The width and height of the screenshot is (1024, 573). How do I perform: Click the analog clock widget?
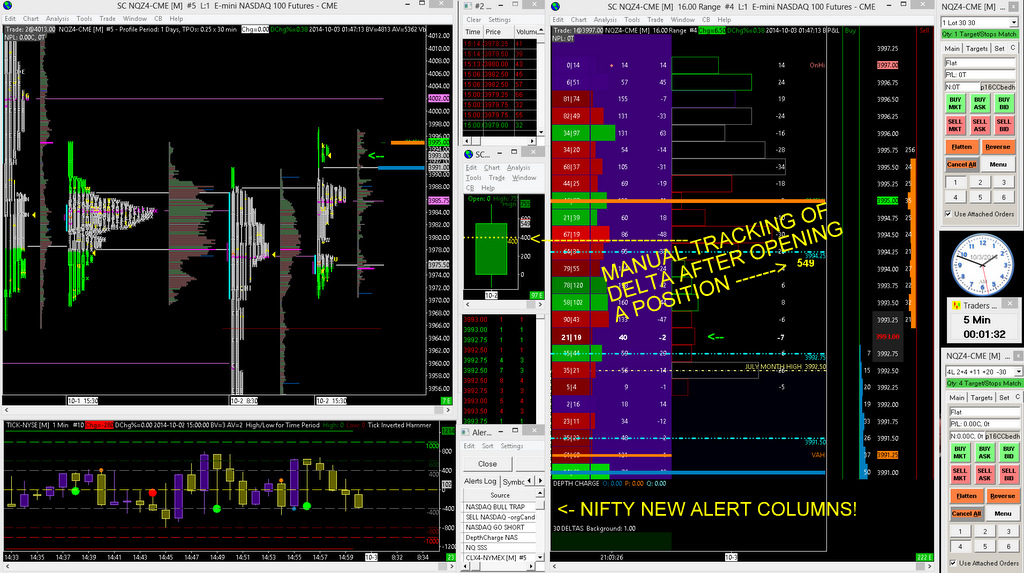tap(982, 264)
